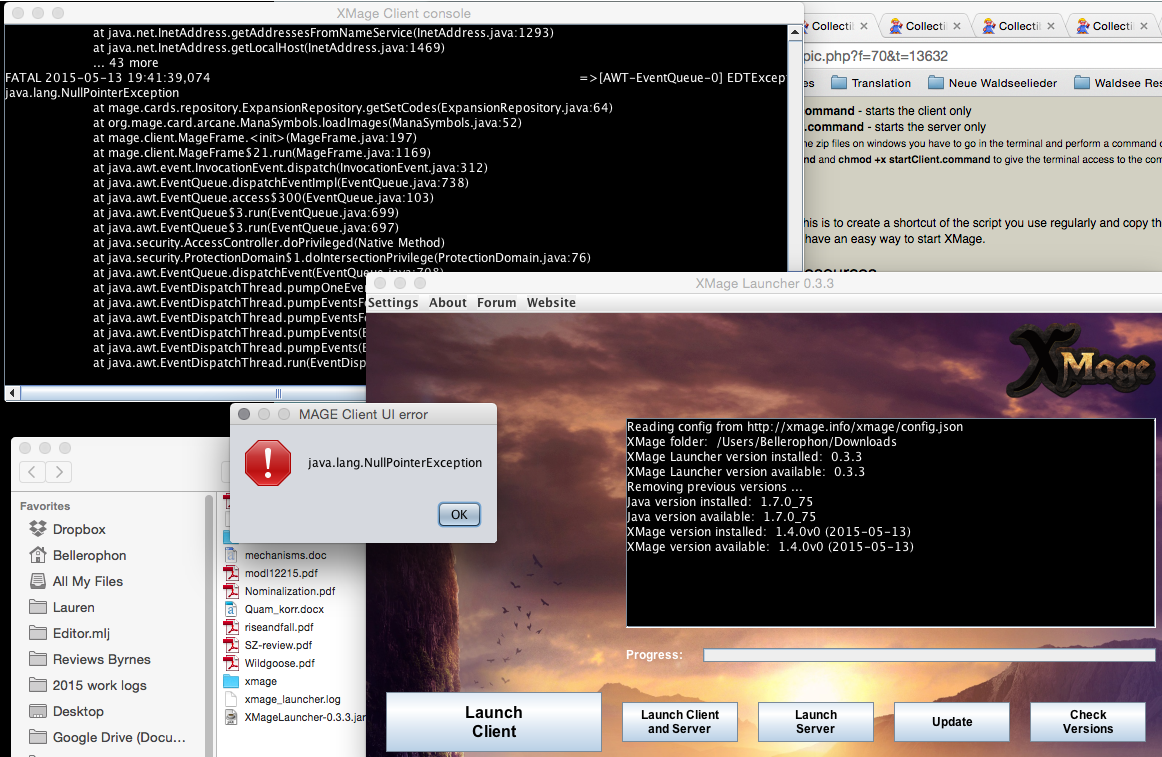
Task: Select Dropbox in Finder Favorites
Action: point(67,529)
